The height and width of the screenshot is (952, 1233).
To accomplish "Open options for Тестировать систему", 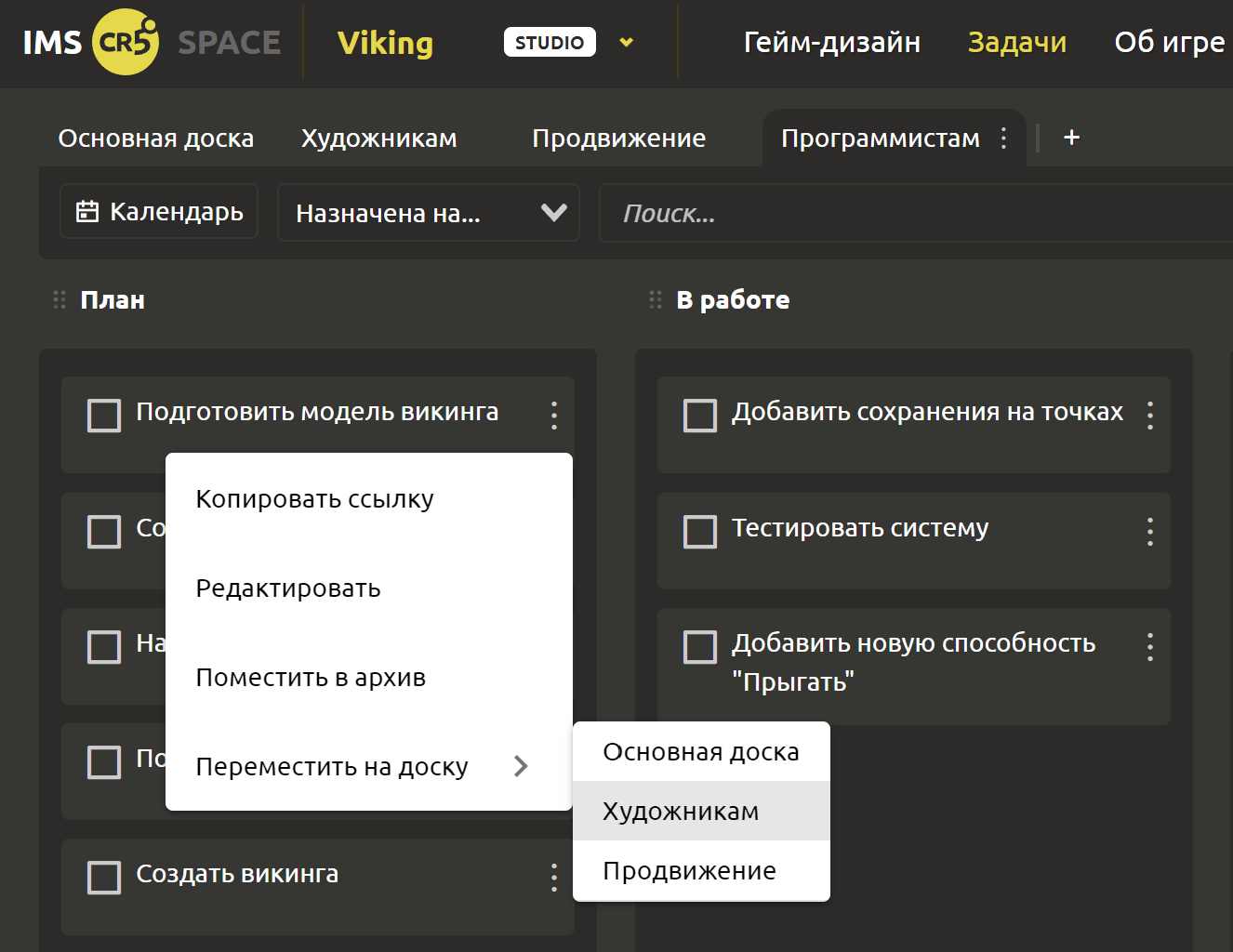I will click(1150, 532).
